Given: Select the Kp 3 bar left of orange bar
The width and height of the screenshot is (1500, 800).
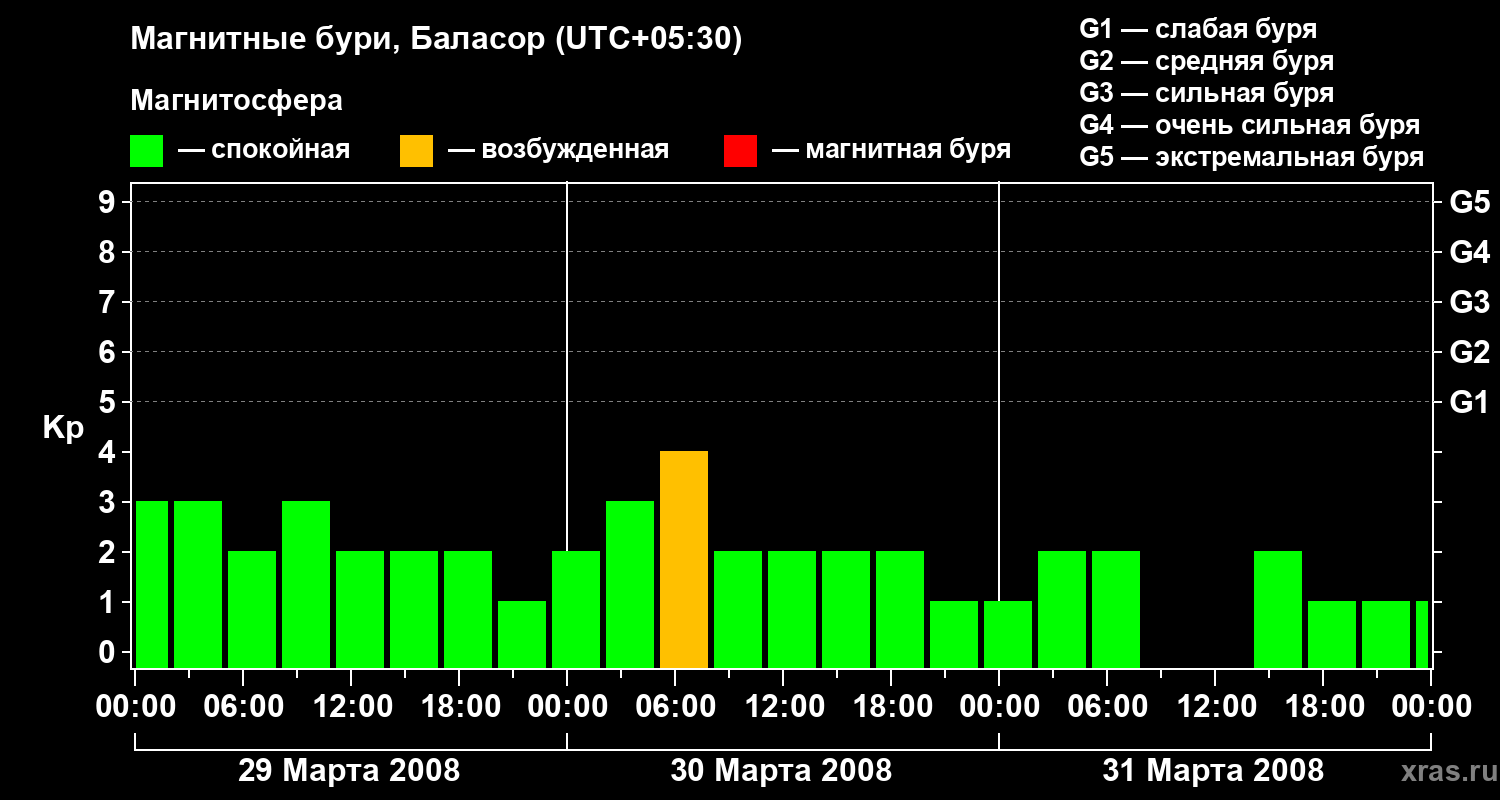Looking at the screenshot, I should pyautogui.click(x=630, y=584).
